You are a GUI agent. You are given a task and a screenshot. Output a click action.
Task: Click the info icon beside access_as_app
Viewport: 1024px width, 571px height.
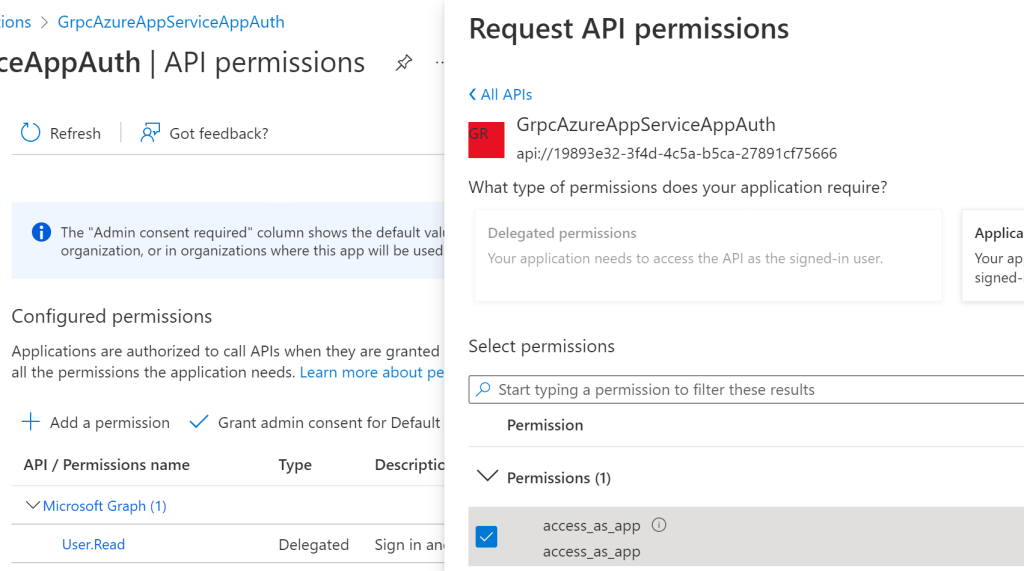click(x=659, y=525)
